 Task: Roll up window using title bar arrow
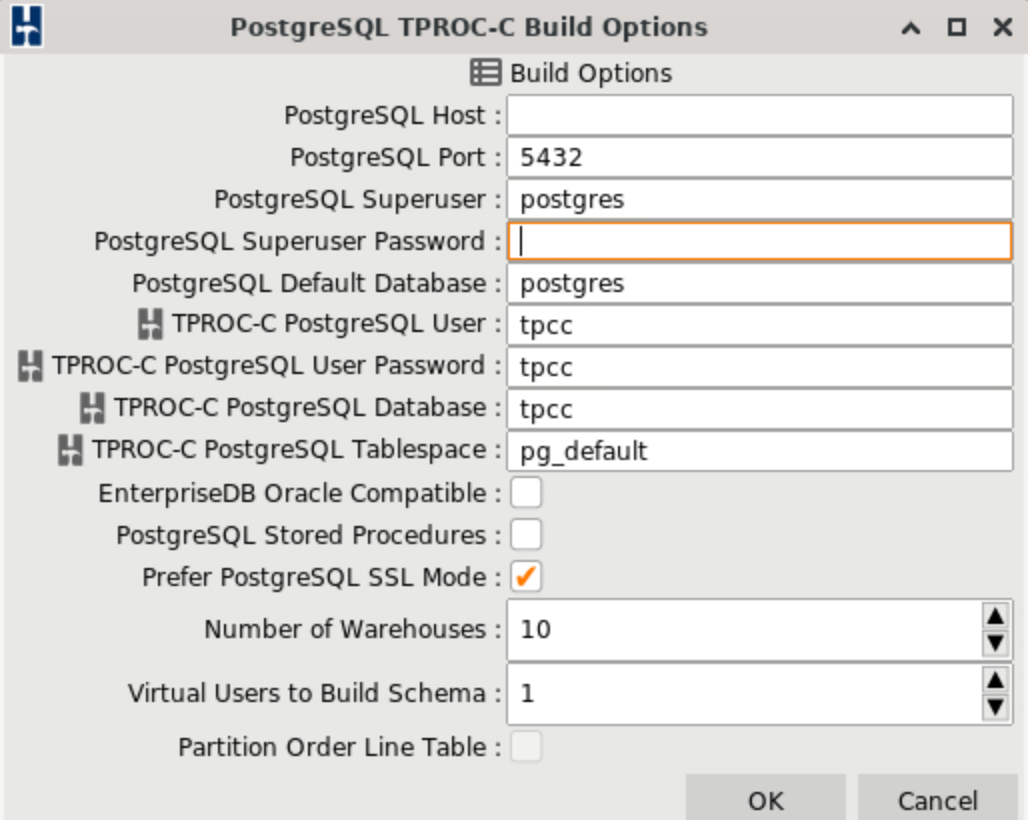click(911, 28)
